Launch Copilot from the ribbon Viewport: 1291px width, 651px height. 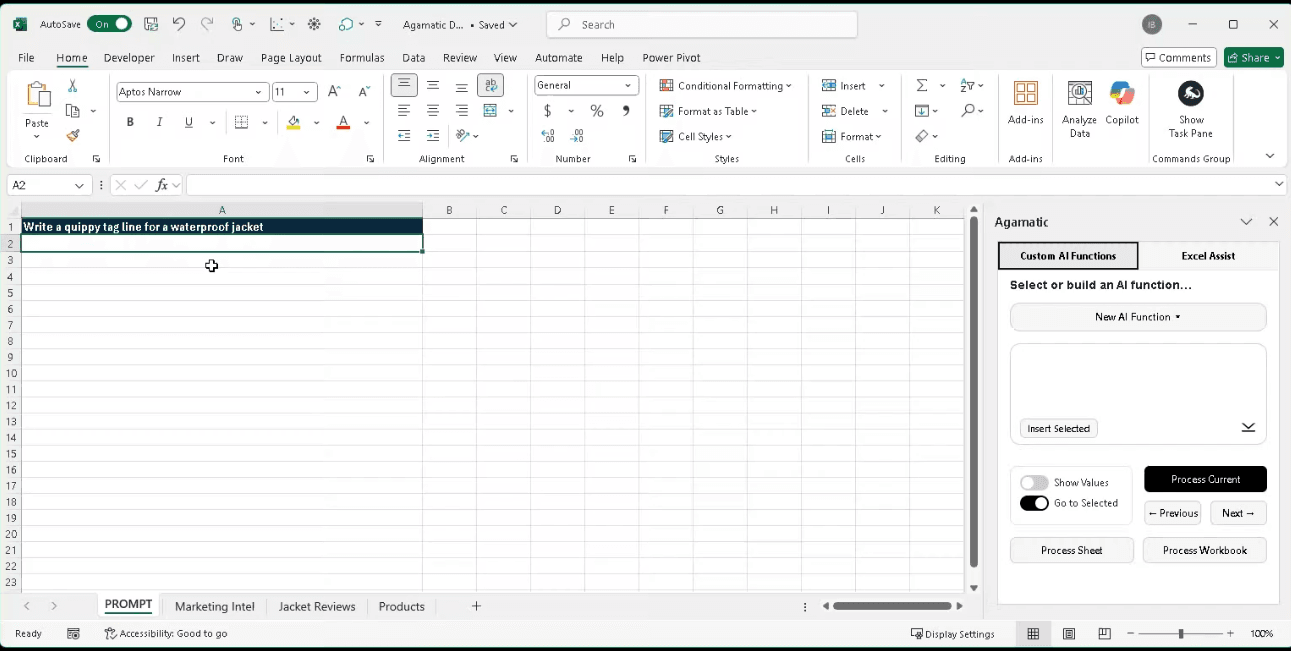1122,105
